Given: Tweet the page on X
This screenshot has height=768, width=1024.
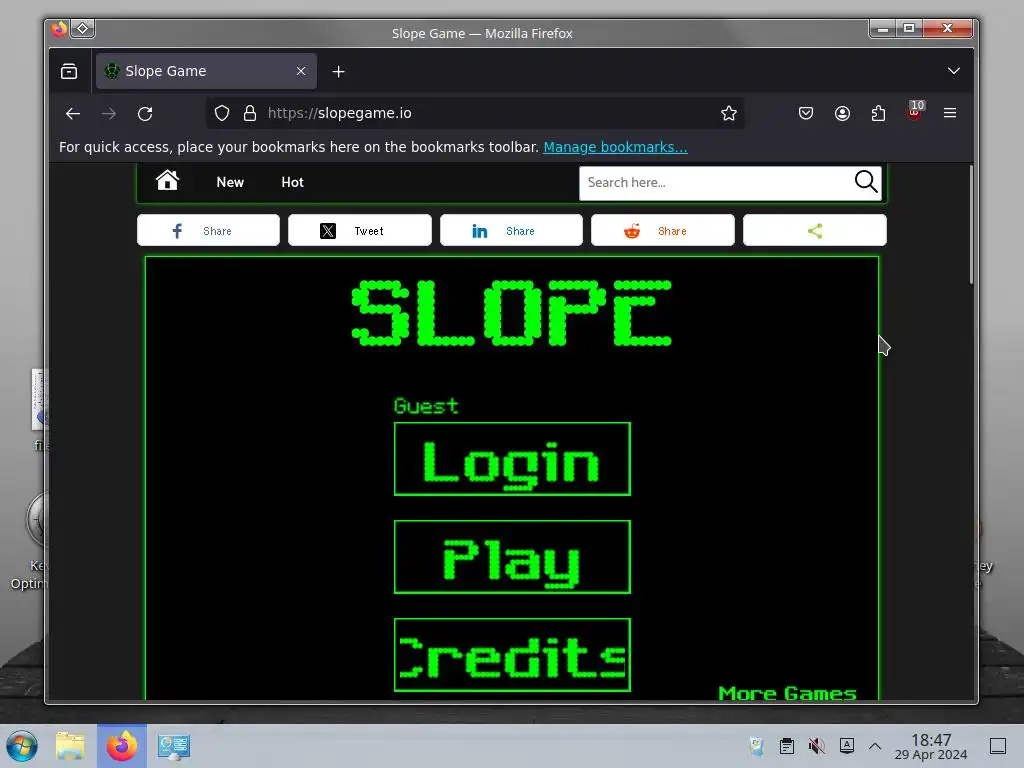Looking at the screenshot, I should pyautogui.click(x=360, y=231).
